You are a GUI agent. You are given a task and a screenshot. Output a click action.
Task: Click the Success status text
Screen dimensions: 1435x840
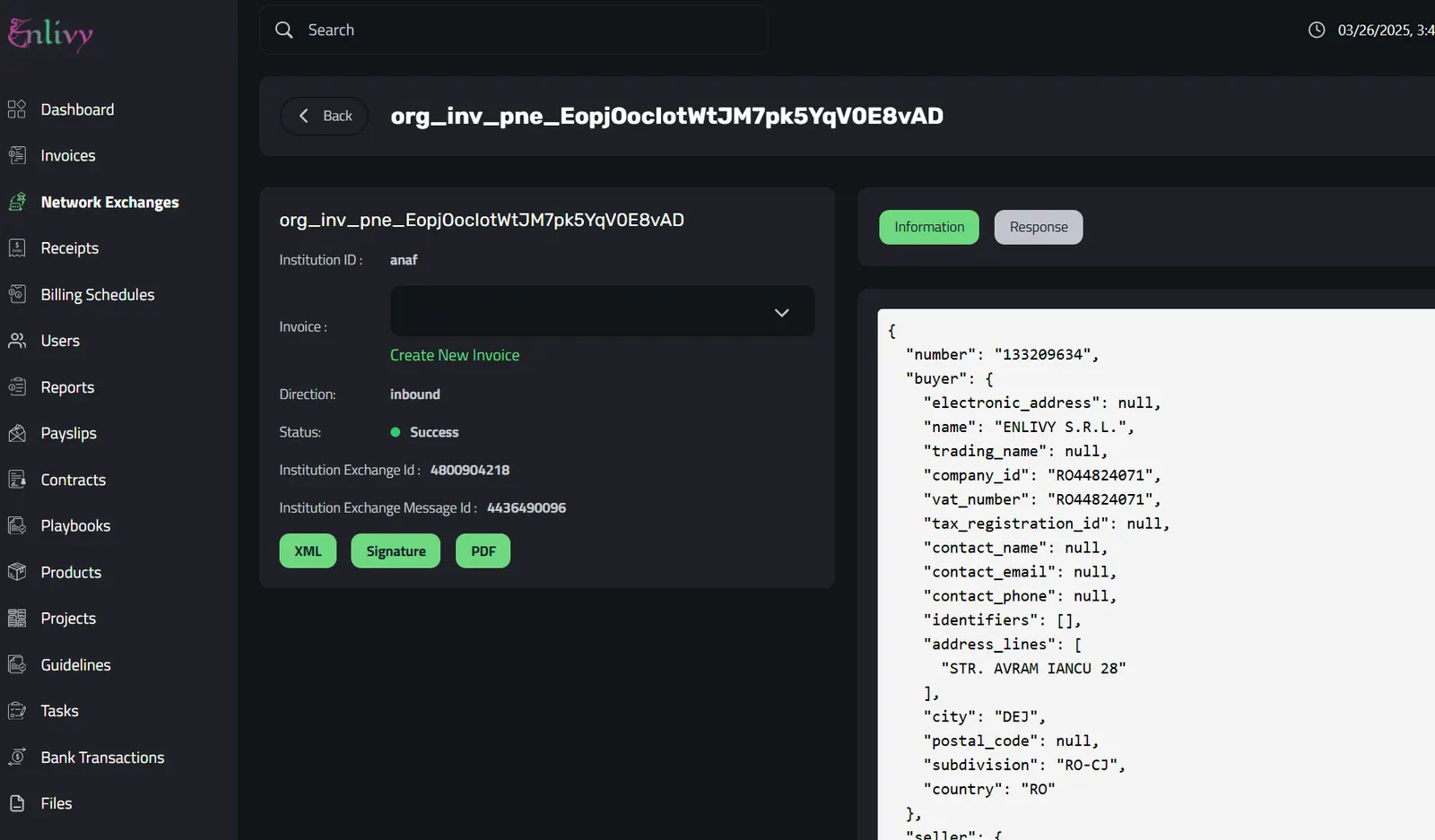coord(434,432)
